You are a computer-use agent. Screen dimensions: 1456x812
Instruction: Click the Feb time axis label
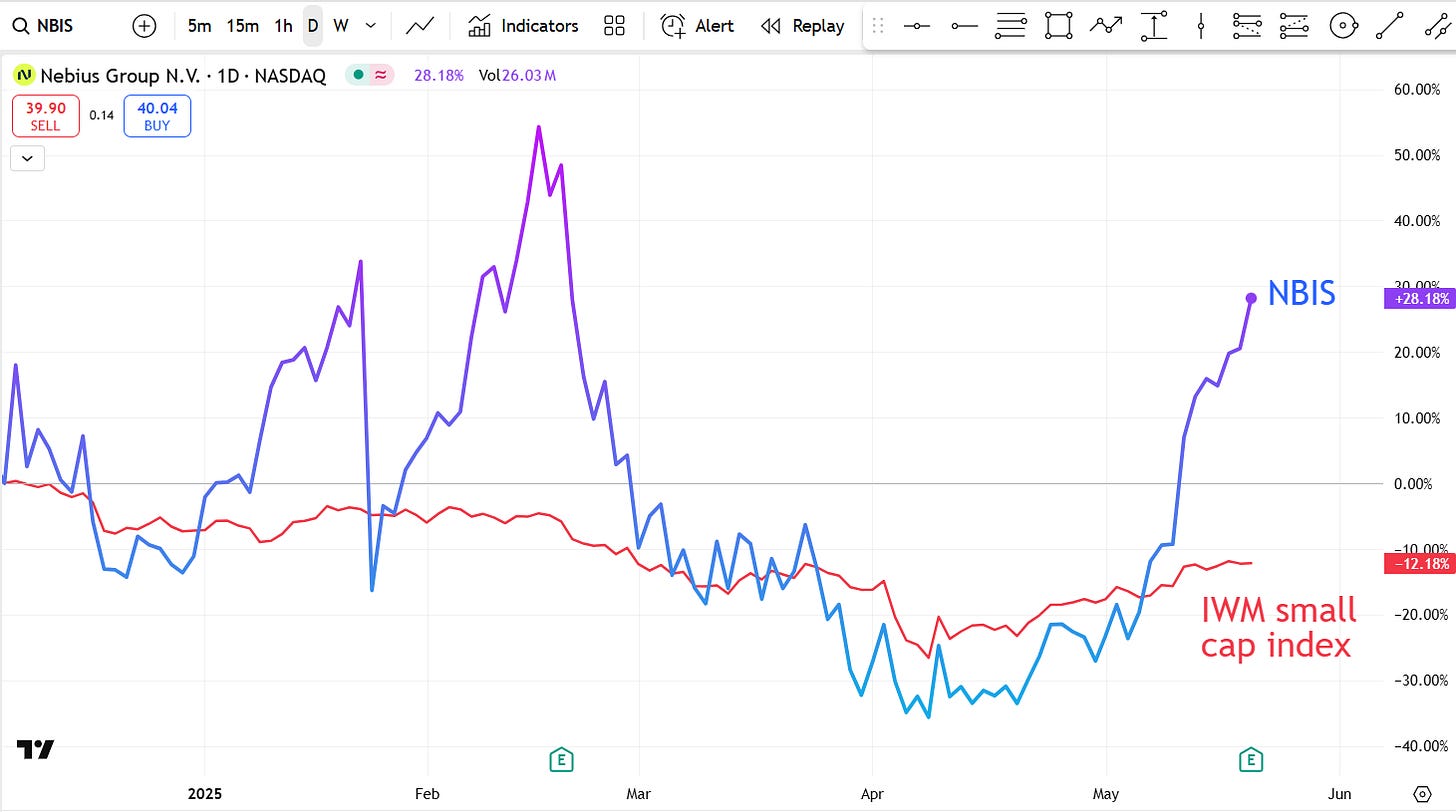(427, 793)
